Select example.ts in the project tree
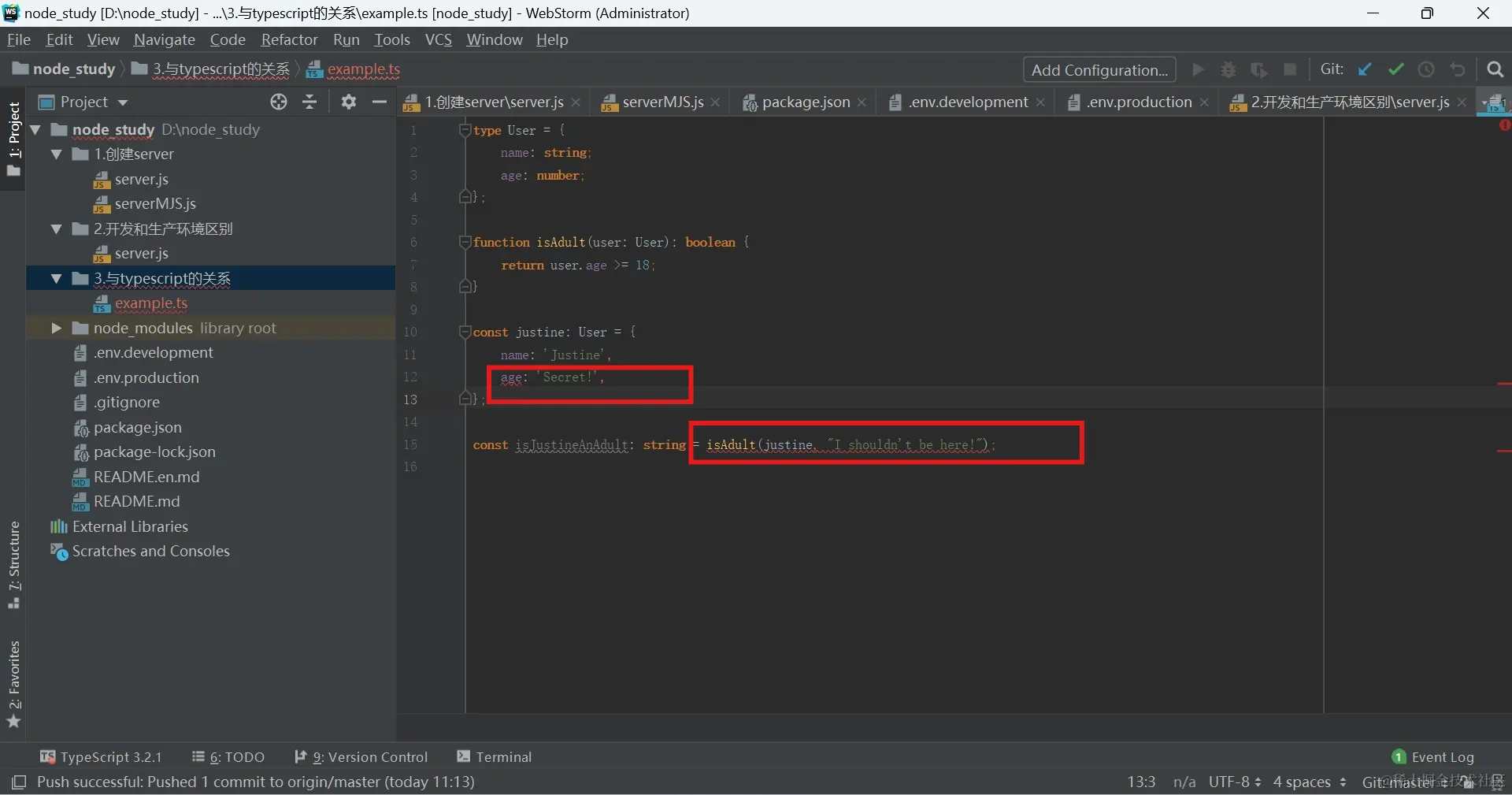This screenshot has height=795, width=1512. point(150,303)
